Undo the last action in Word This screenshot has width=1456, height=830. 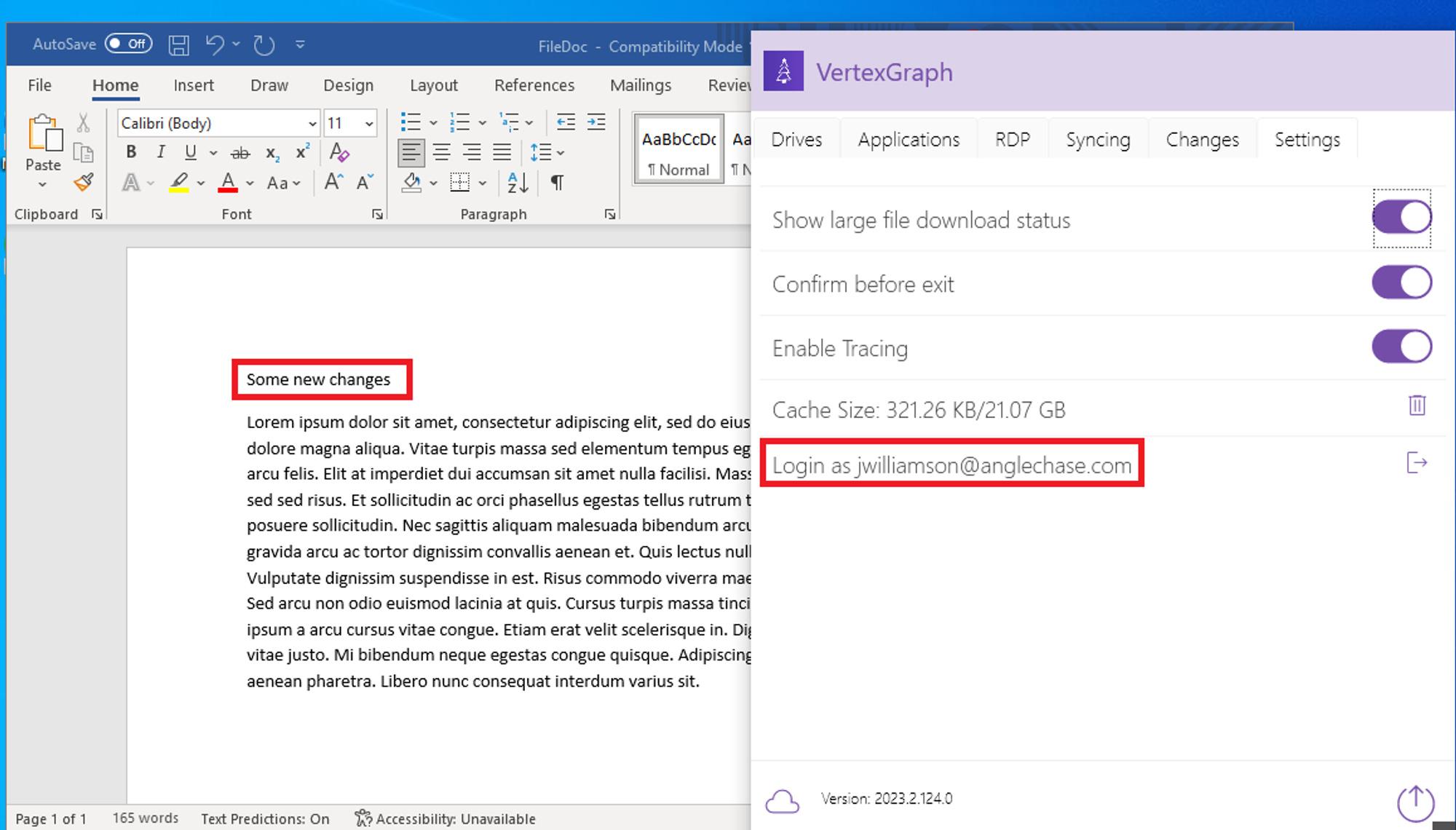pos(214,45)
